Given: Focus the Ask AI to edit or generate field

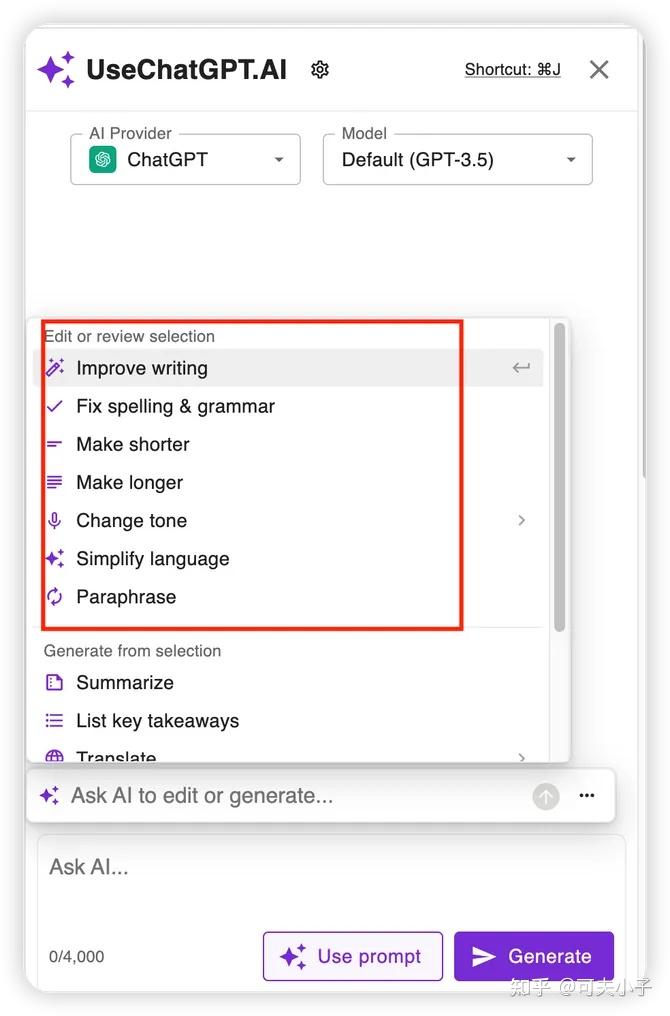Looking at the screenshot, I should (x=290, y=796).
